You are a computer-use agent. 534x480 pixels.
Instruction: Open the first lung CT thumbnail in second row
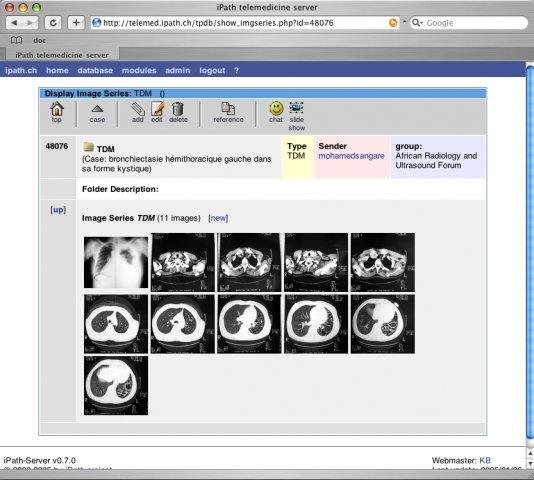[x=116, y=324]
